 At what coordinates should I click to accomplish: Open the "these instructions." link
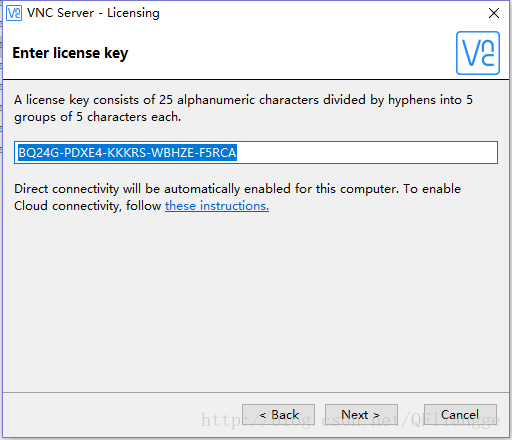point(217,206)
